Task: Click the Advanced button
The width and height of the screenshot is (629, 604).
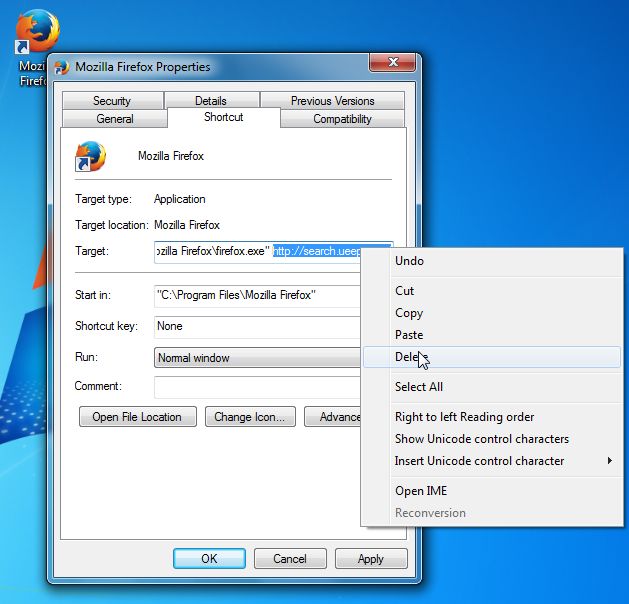Action: click(333, 417)
